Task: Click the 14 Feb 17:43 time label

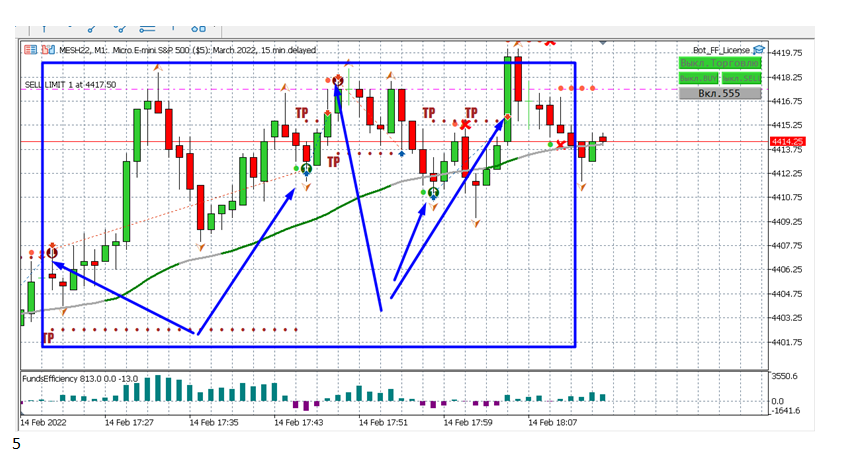Action: (x=298, y=422)
